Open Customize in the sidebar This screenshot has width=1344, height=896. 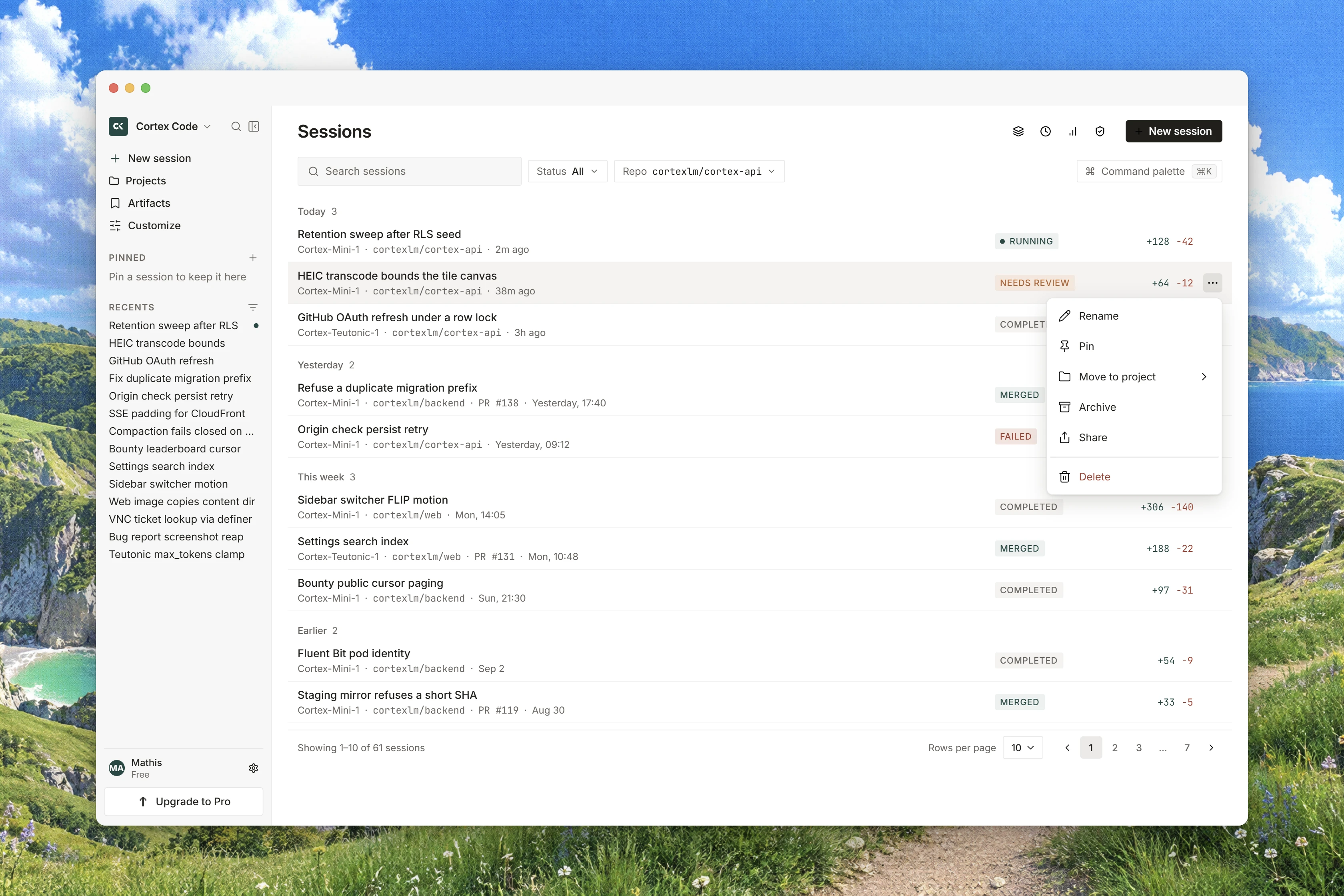pyautogui.click(x=183, y=226)
